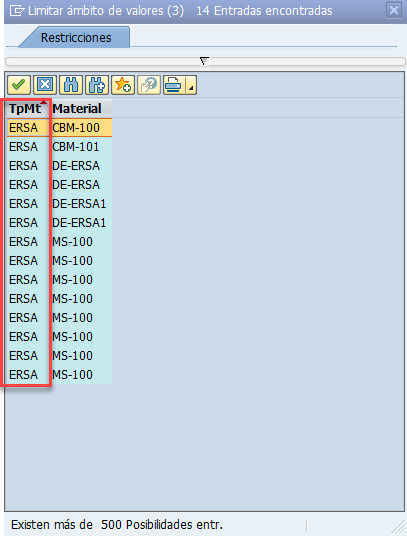Confirm selection with the green checkmark icon

coord(19,85)
